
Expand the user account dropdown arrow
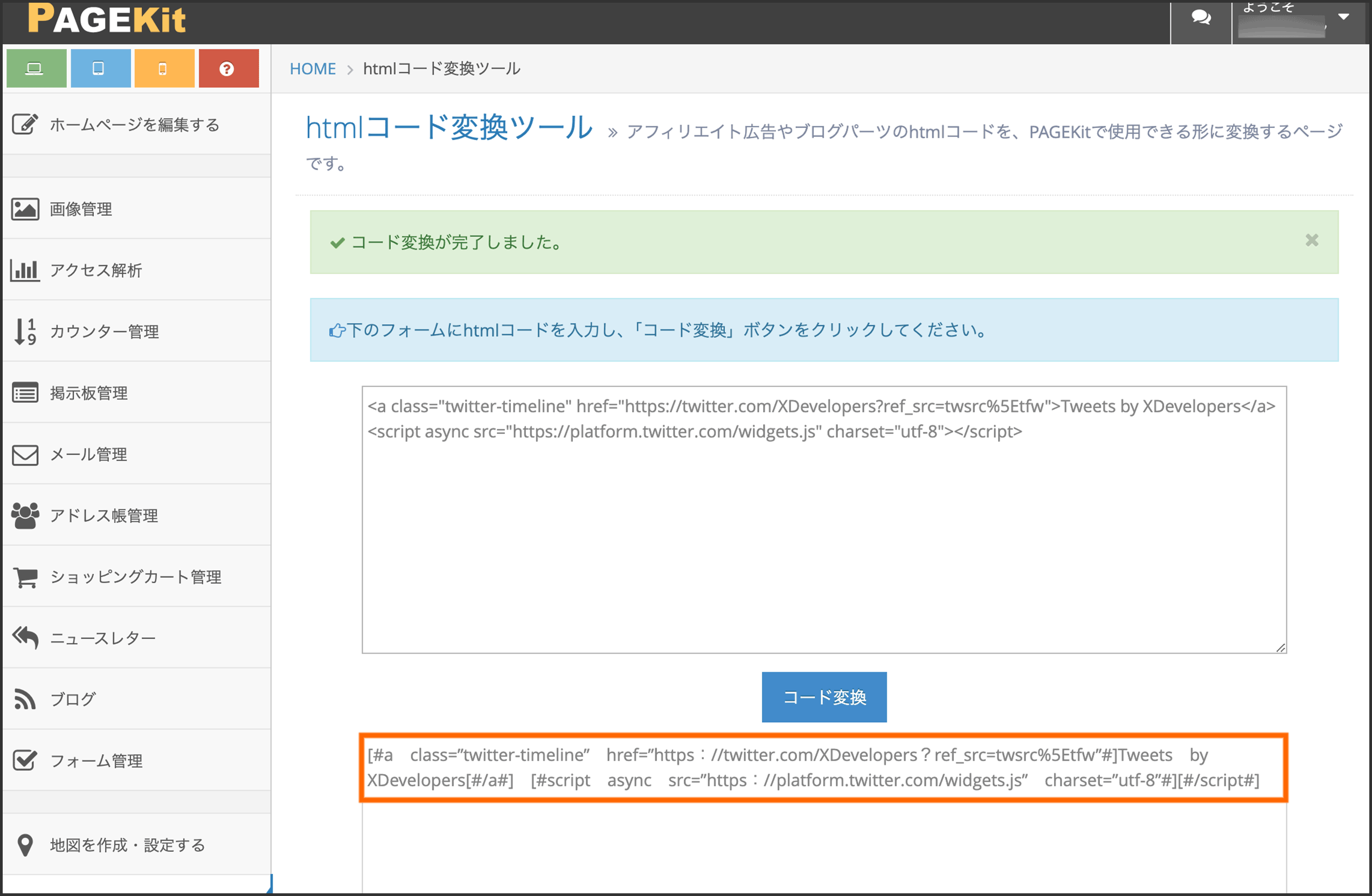point(1344,17)
